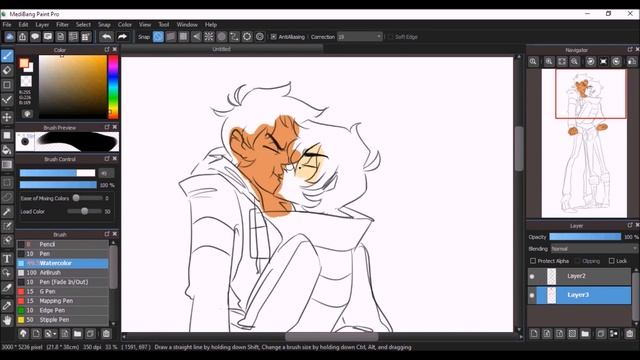
Task: Open the brush options arrow dropdown
Action: click(51, 334)
